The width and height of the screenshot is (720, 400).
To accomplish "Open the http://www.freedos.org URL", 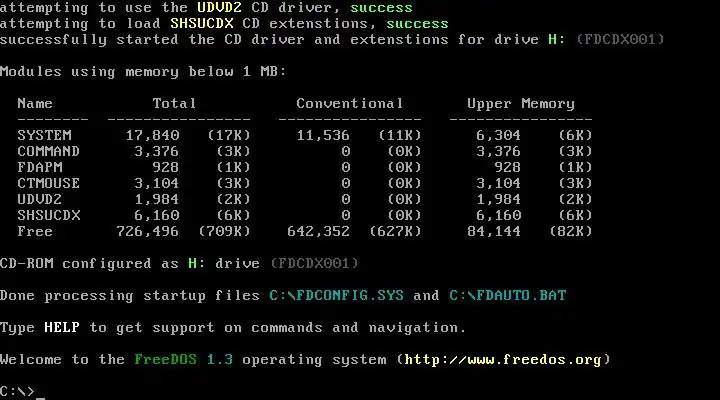I will [x=503, y=360].
